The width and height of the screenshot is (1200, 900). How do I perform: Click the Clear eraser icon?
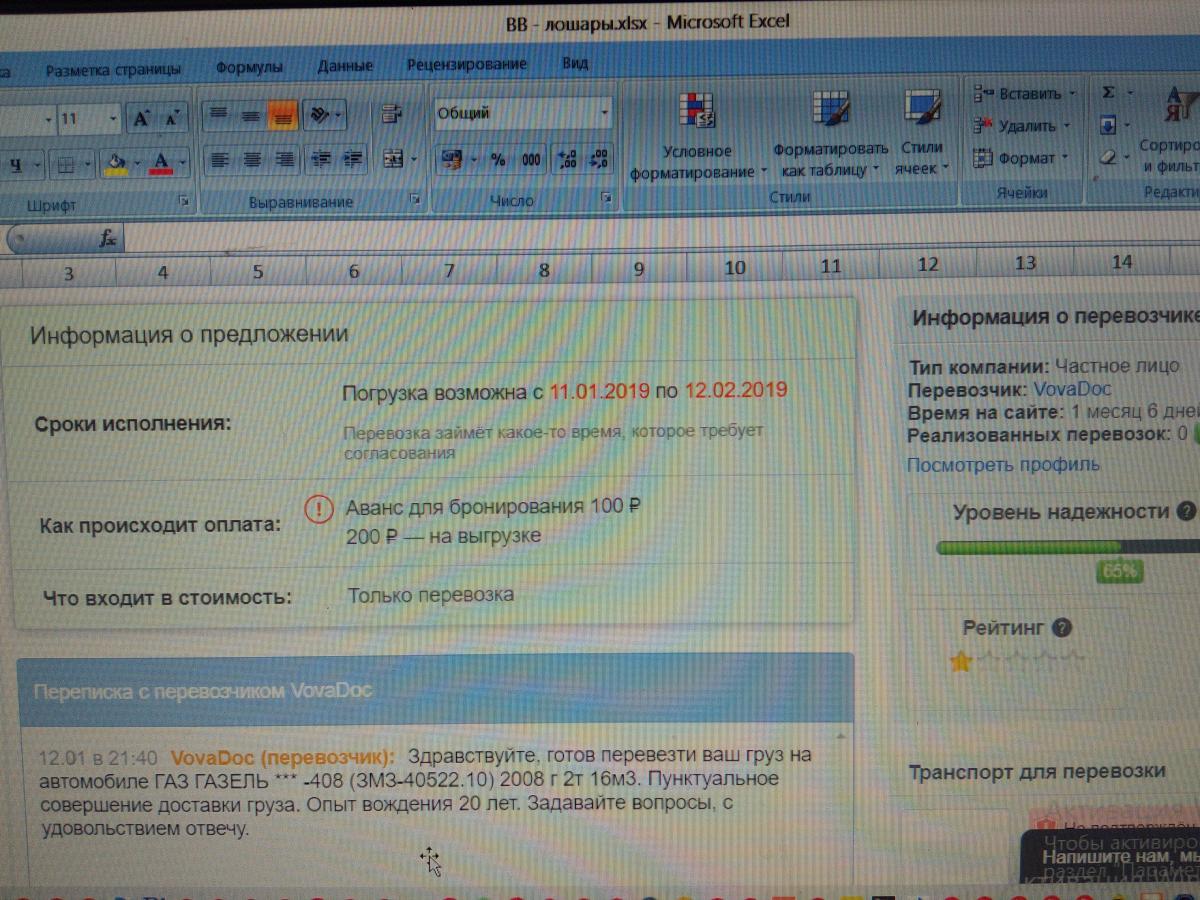coord(1108,157)
